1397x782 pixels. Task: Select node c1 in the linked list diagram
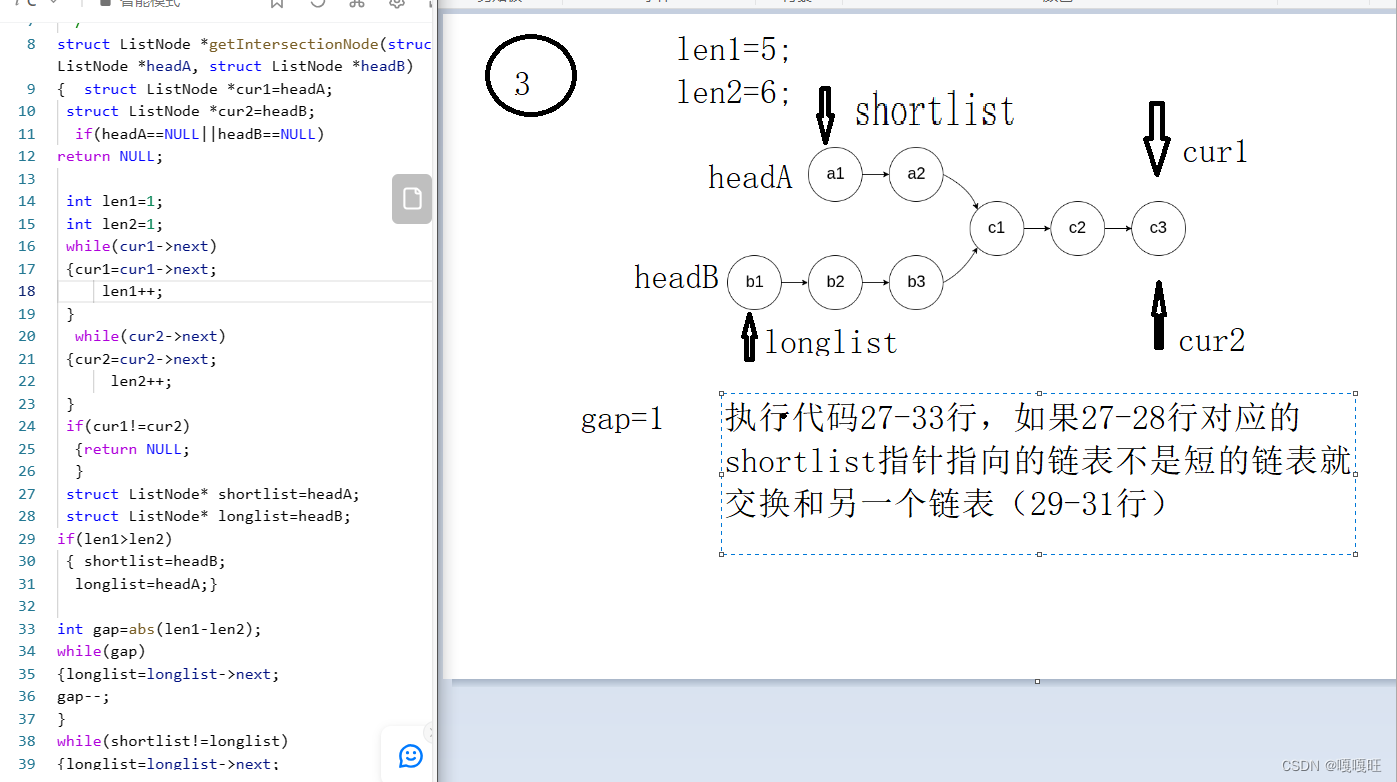[x=996, y=228]
